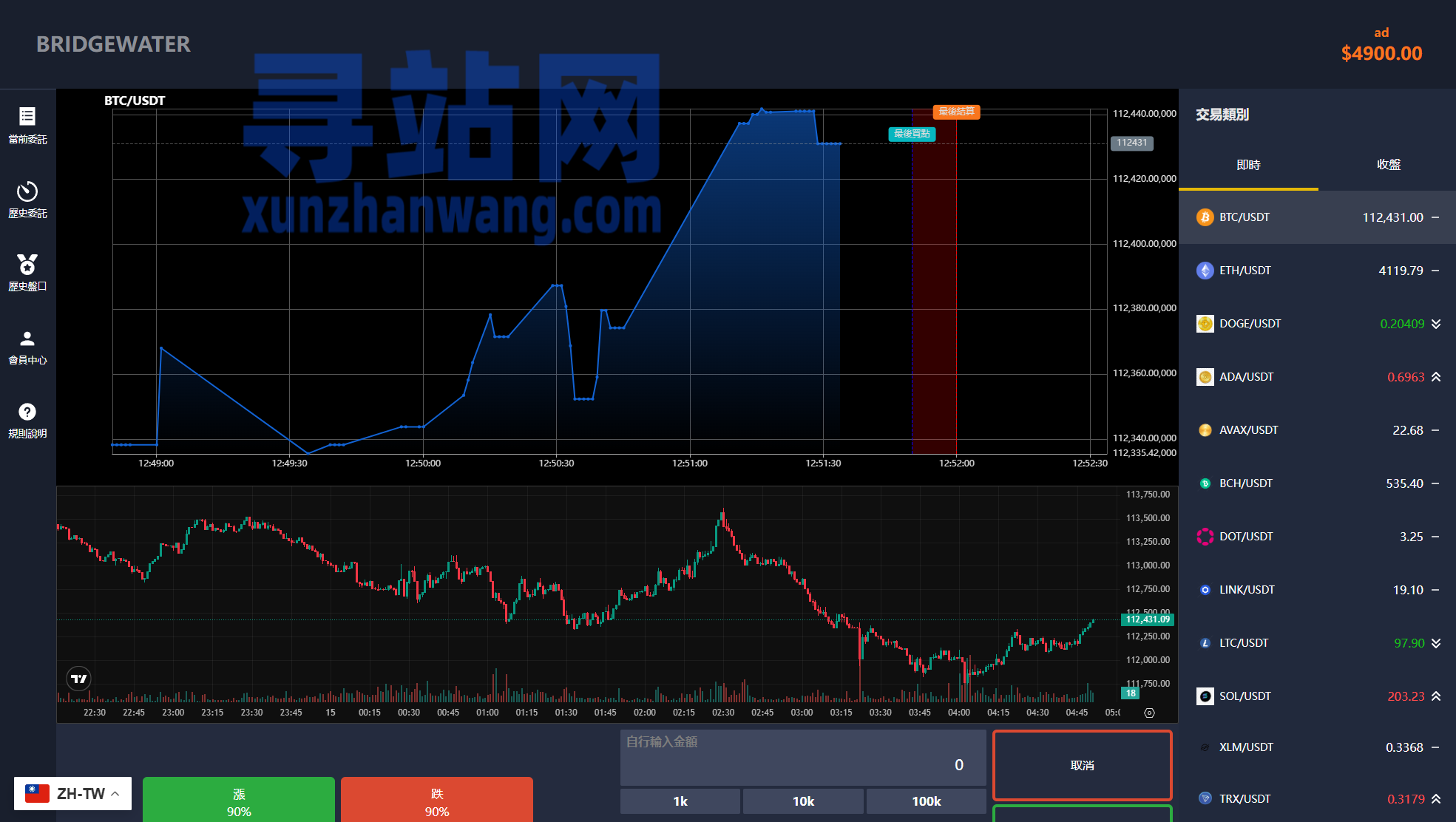Open the current orders list icon

coord(27,116)
